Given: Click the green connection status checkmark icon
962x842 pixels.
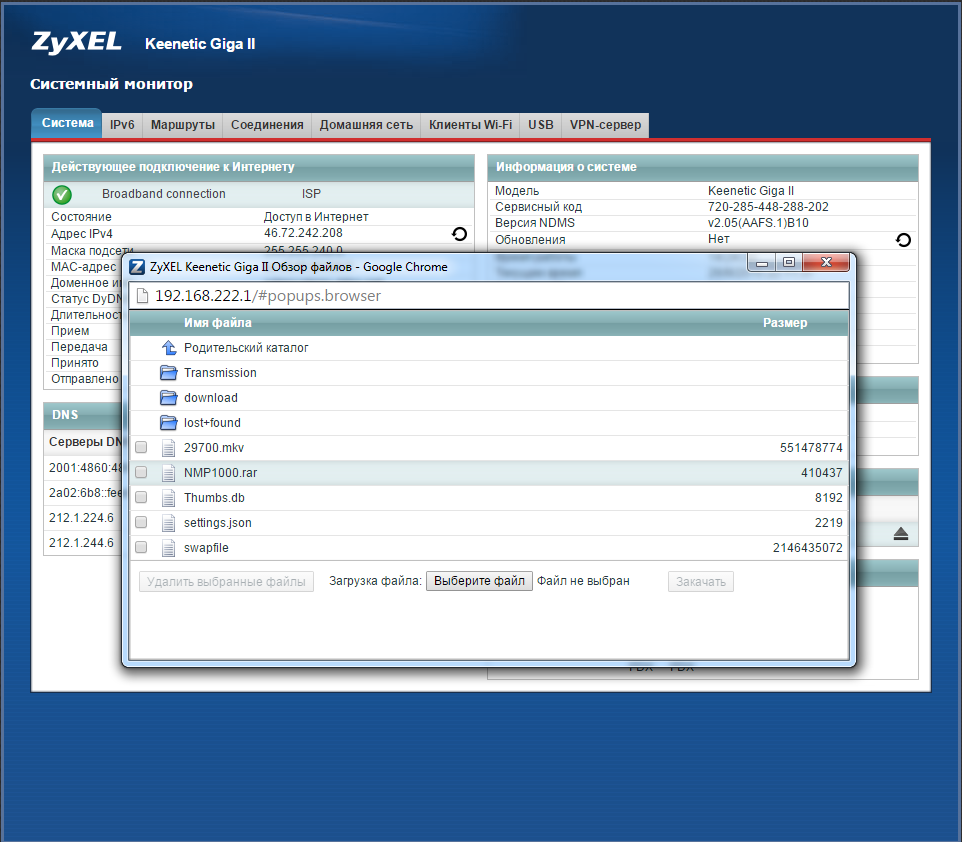Looking at the screenshot, I should tap(62, 194).
